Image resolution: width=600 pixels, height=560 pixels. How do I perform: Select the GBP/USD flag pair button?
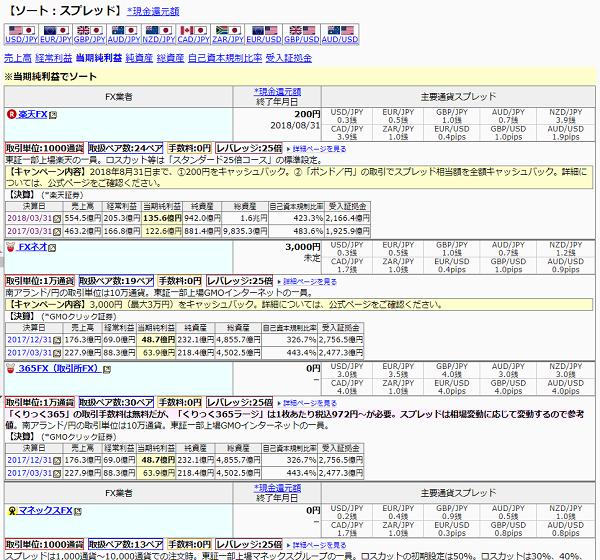302,34
